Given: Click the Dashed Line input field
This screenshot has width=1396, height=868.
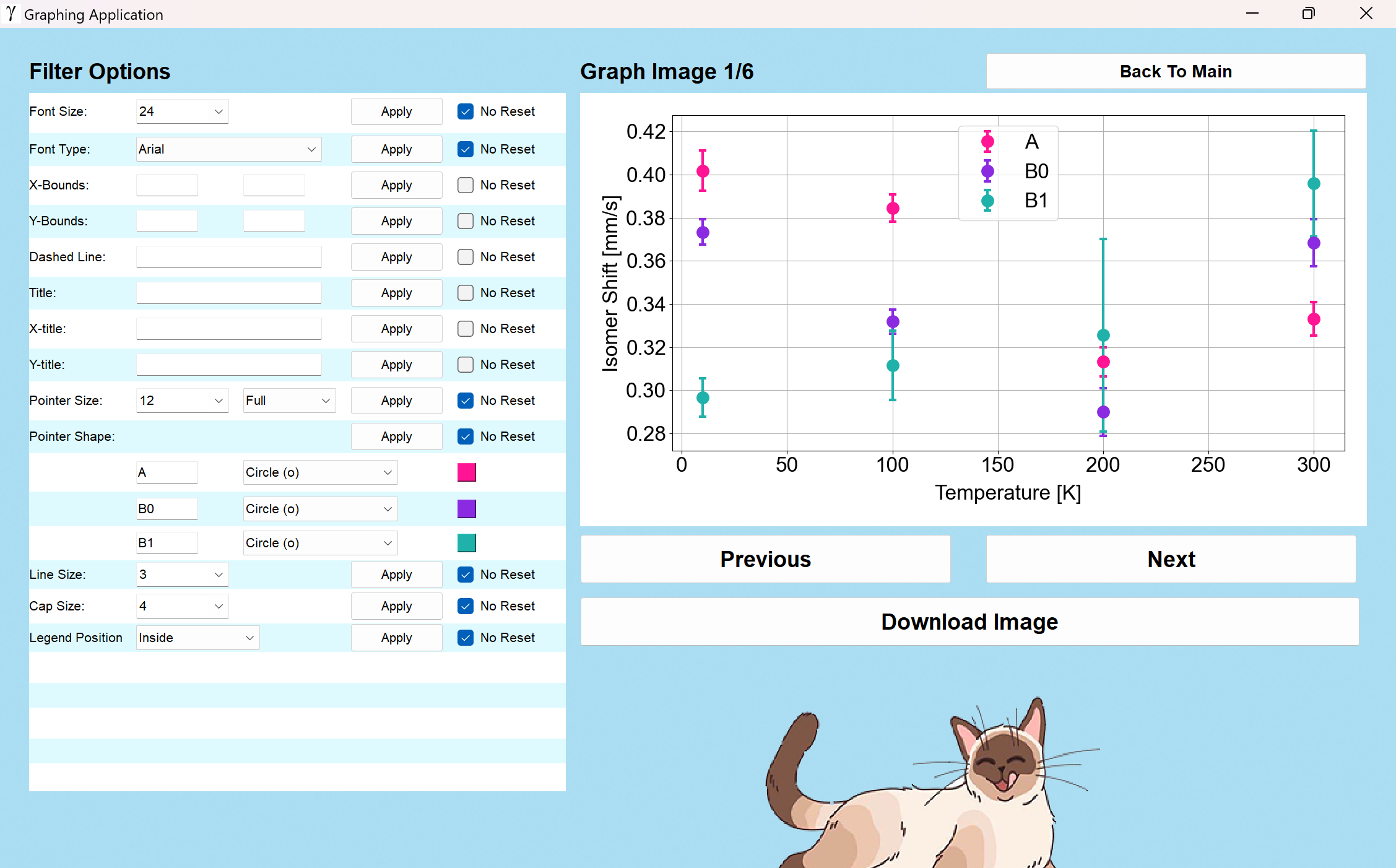Looking at the screenshot, I should tap(228, 256).
